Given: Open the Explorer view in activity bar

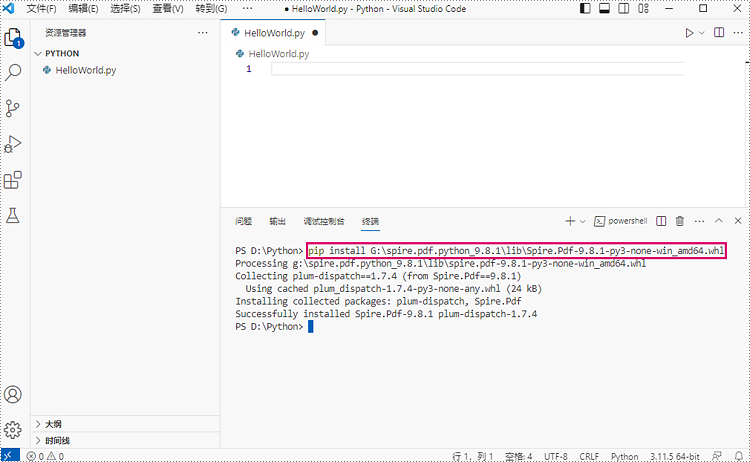Looking at the screenshot, I should [13, 37].
